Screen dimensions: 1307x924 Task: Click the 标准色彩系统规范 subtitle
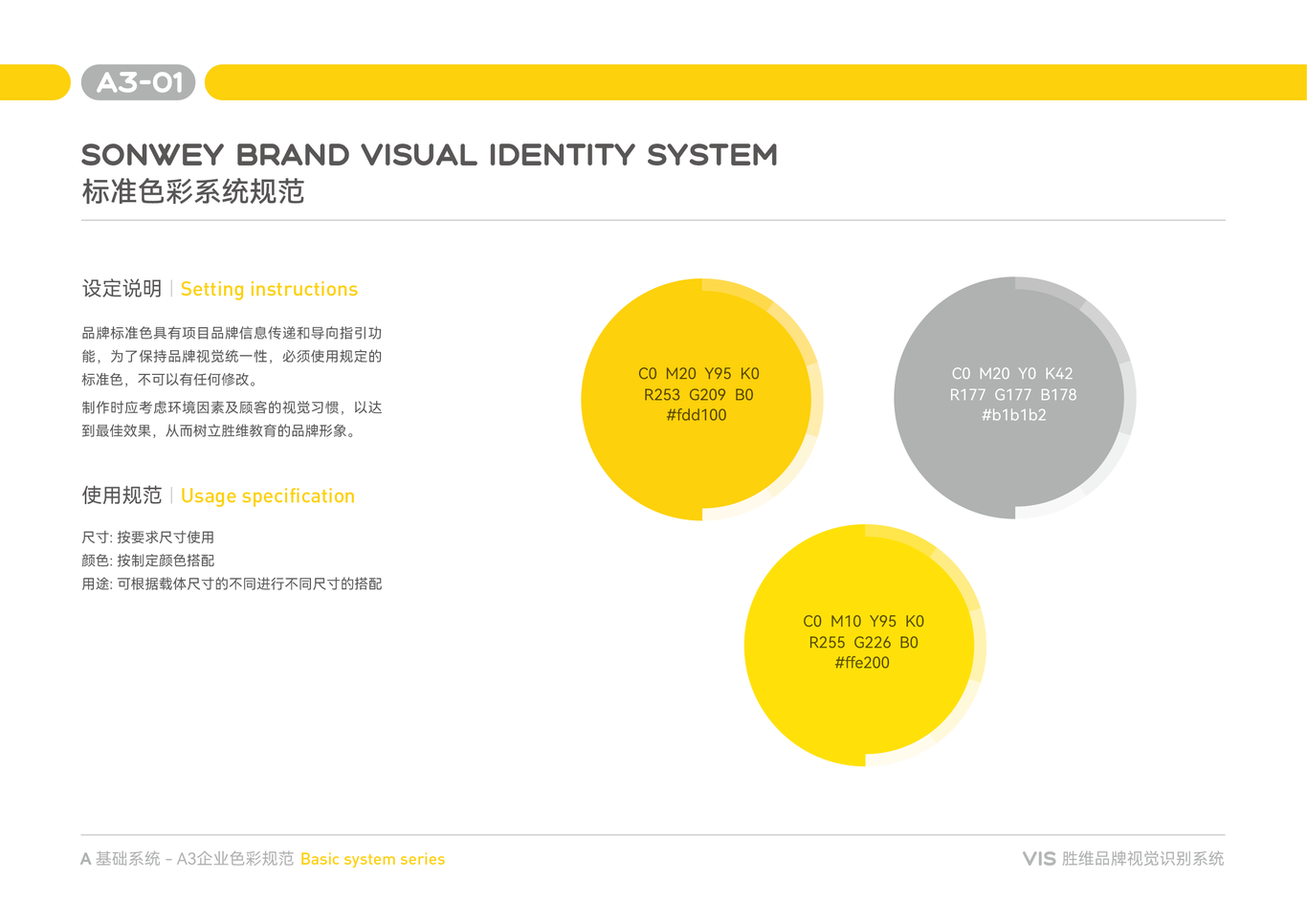[x=193, y=192]
